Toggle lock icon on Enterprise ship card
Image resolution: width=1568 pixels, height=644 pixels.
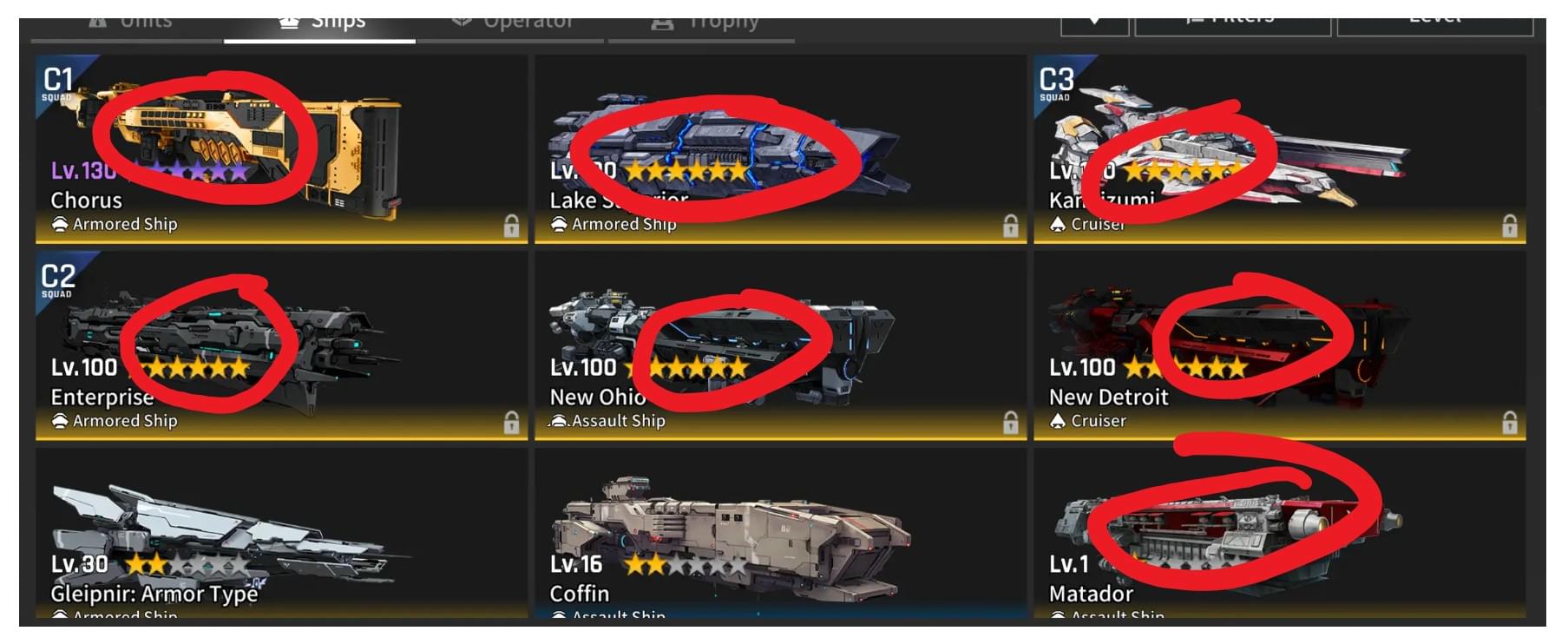click(511, 423)
